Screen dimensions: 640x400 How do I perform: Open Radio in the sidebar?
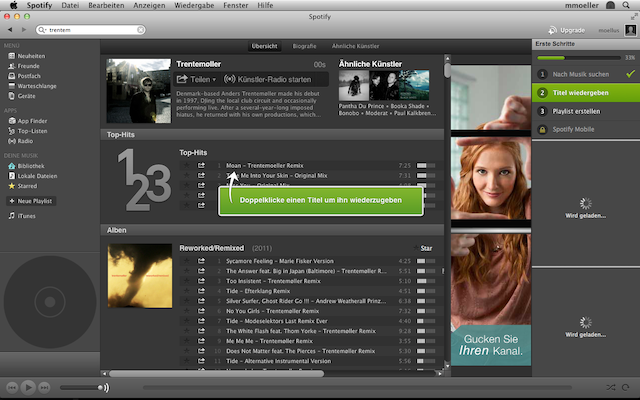(20, 141)
